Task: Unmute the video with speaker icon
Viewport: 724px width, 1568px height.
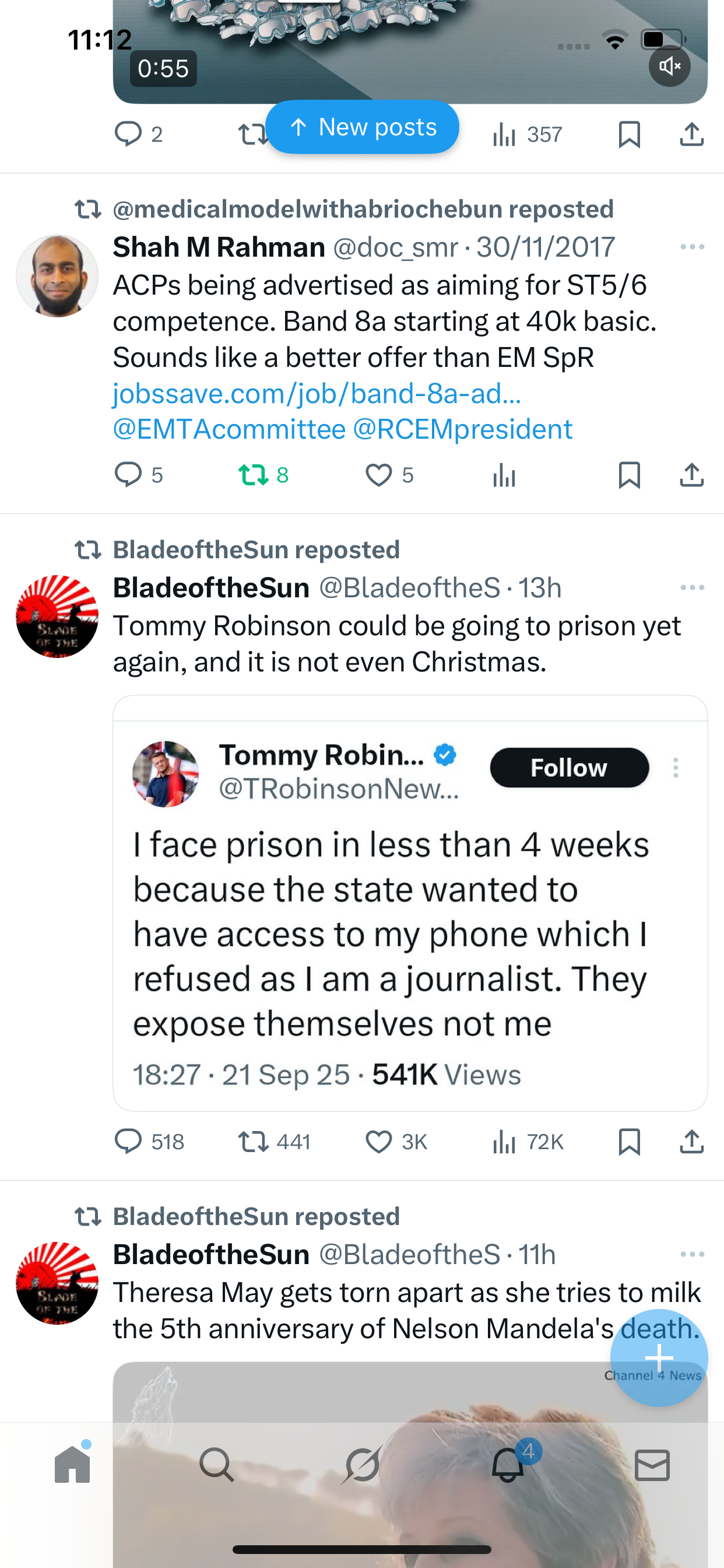Action: [x=669, y=66]
